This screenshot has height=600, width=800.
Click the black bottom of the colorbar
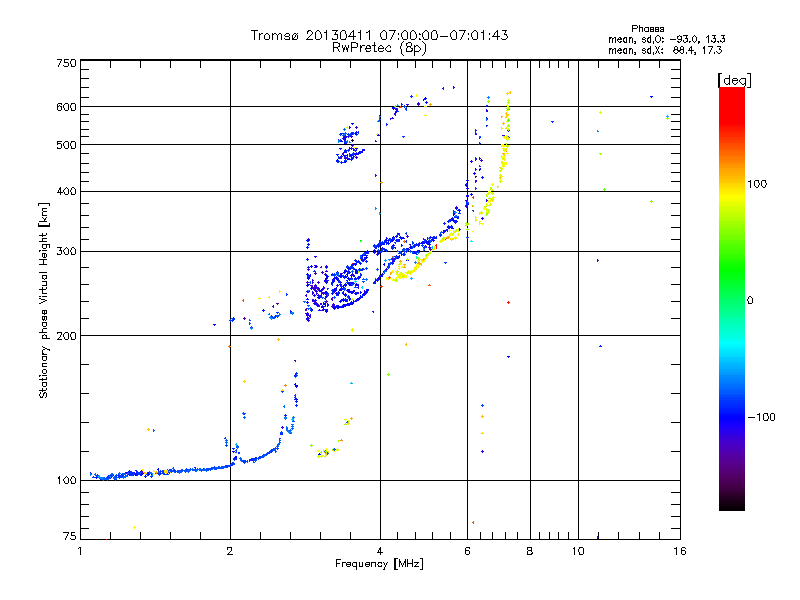point(732,503)
